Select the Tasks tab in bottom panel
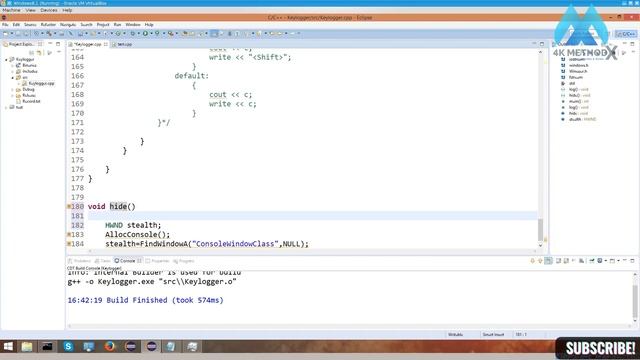This screenshot has width=640, height=360. (102, 261)
